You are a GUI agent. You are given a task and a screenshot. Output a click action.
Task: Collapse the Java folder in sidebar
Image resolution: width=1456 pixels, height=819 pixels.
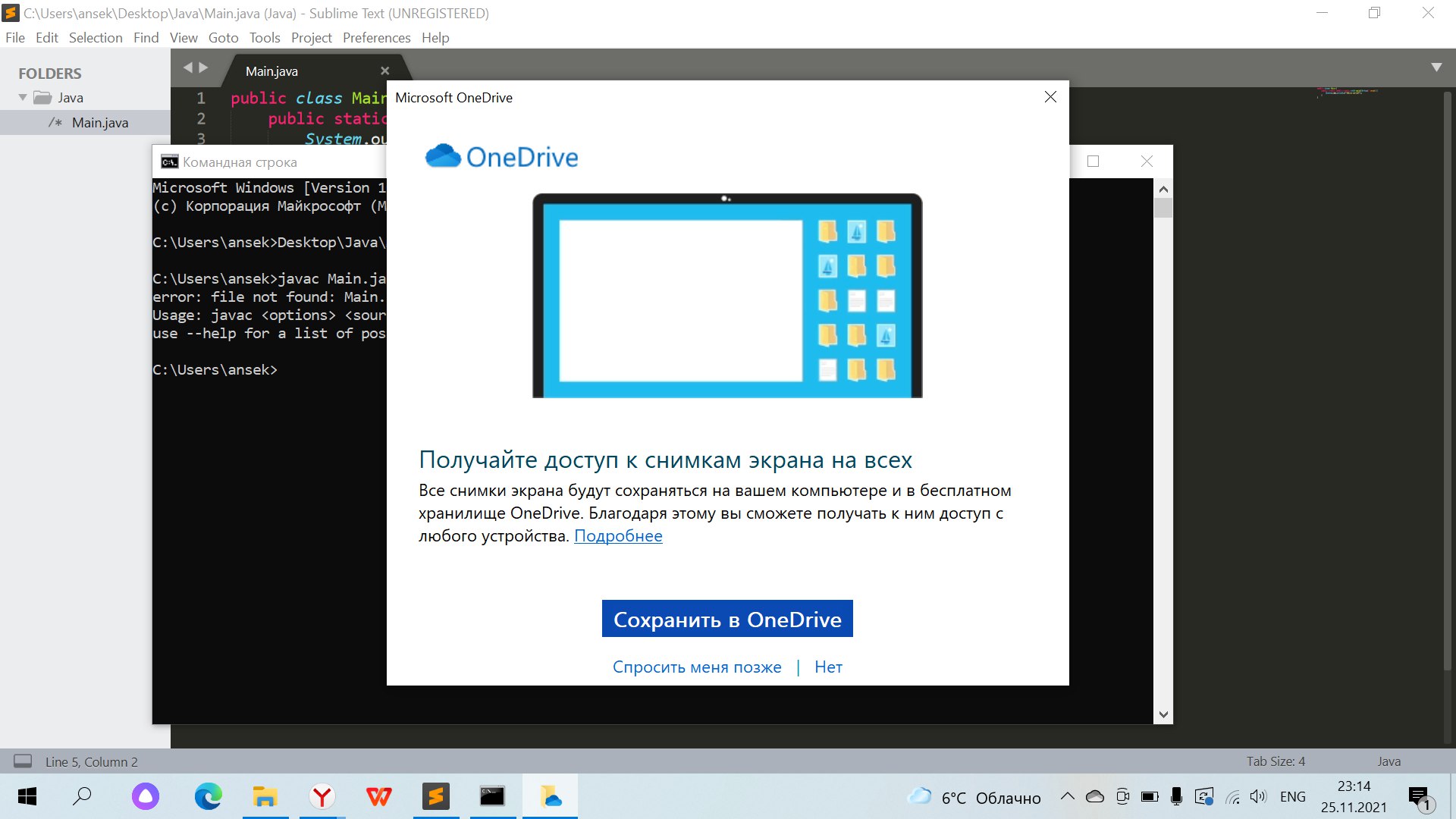click(x=23, y=97)
